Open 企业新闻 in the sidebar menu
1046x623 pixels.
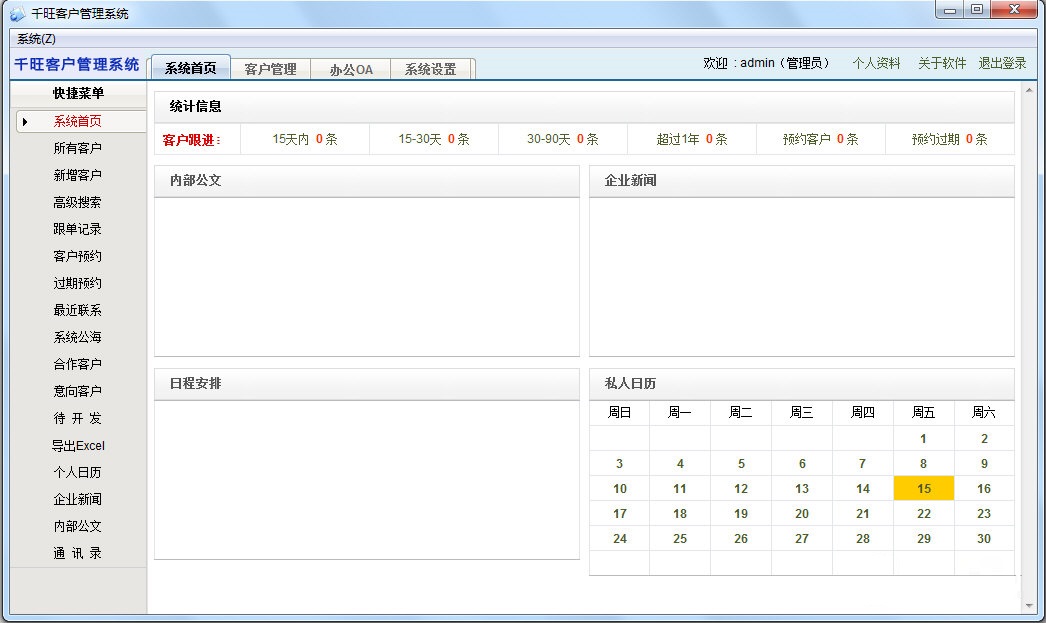77,499
